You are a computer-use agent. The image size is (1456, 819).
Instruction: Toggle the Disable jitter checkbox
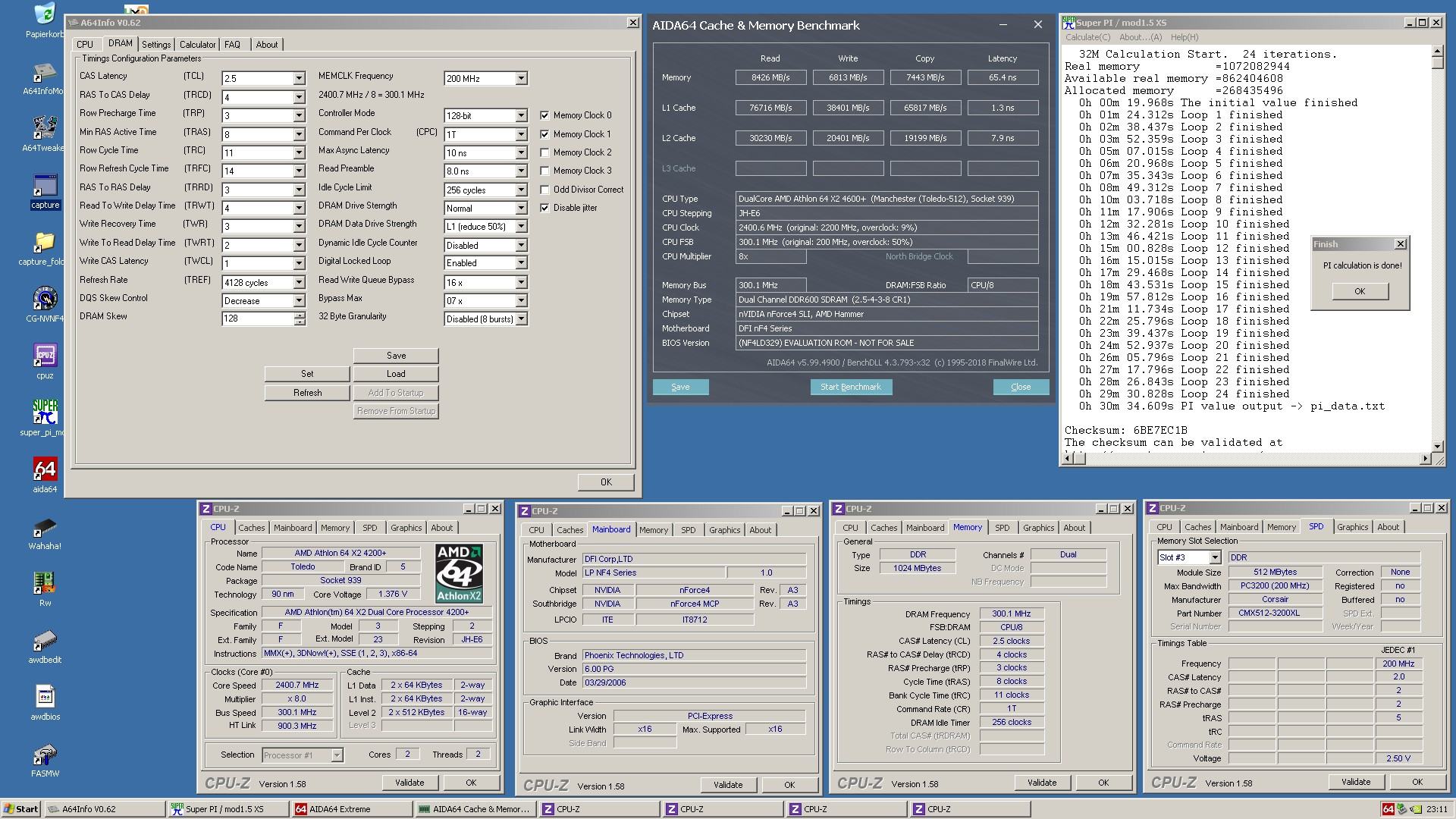pos(544,208)
